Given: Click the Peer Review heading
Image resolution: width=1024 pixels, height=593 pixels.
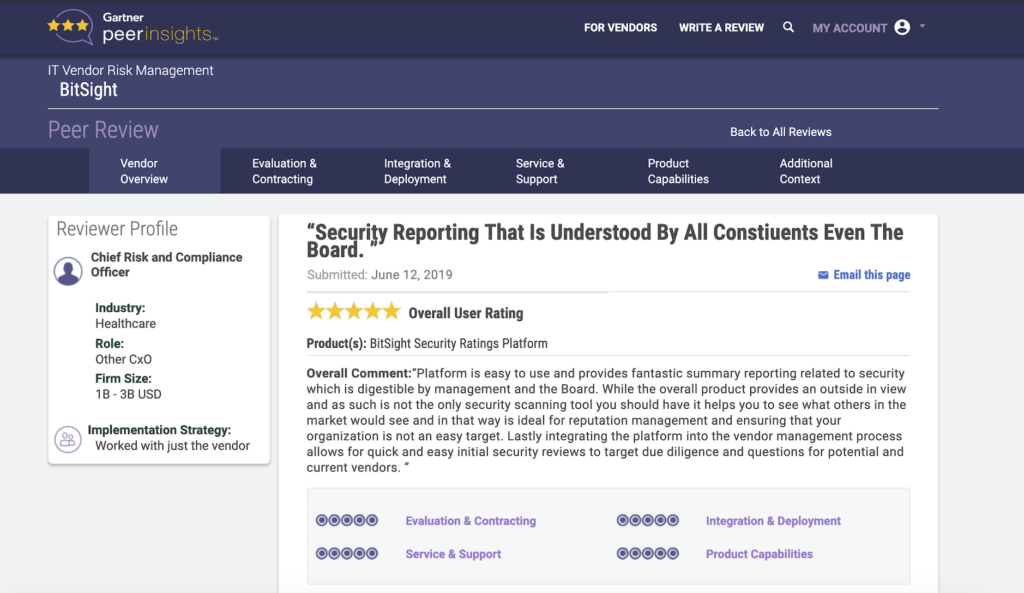Looking at the screenshot, I should [103, 130].
